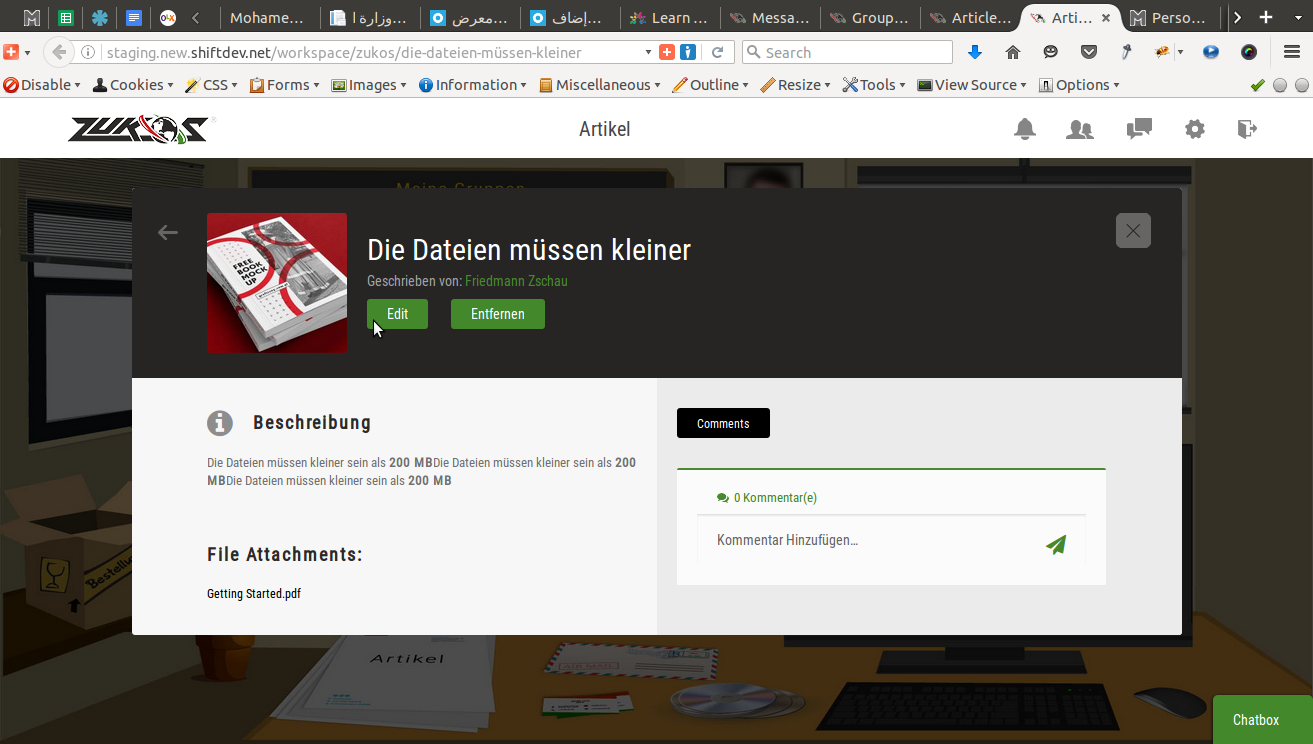Click the Kommentar Hinzufügen input field

[870, 540]
